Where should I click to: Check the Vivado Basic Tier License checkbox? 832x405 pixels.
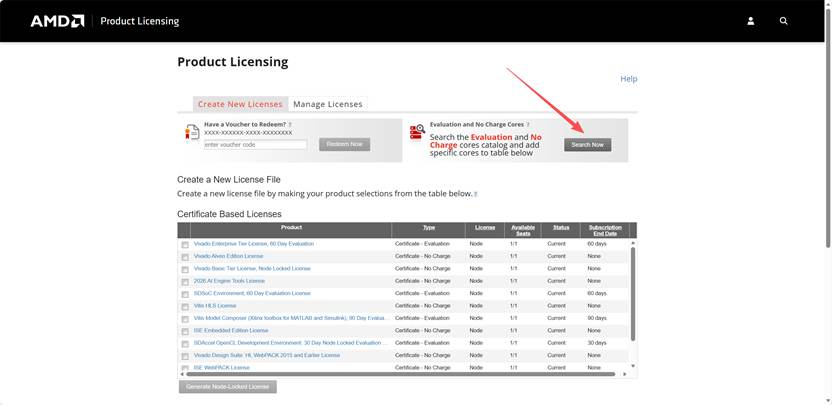185,269
